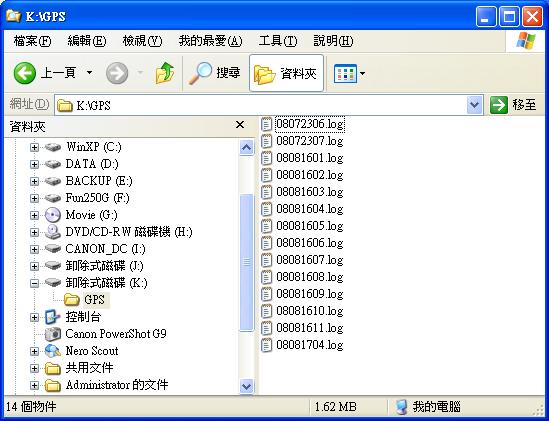The height and width of the screenshot is (421, 549).
Task: Select file 08072306.log icon
Action: coord(266,124)
